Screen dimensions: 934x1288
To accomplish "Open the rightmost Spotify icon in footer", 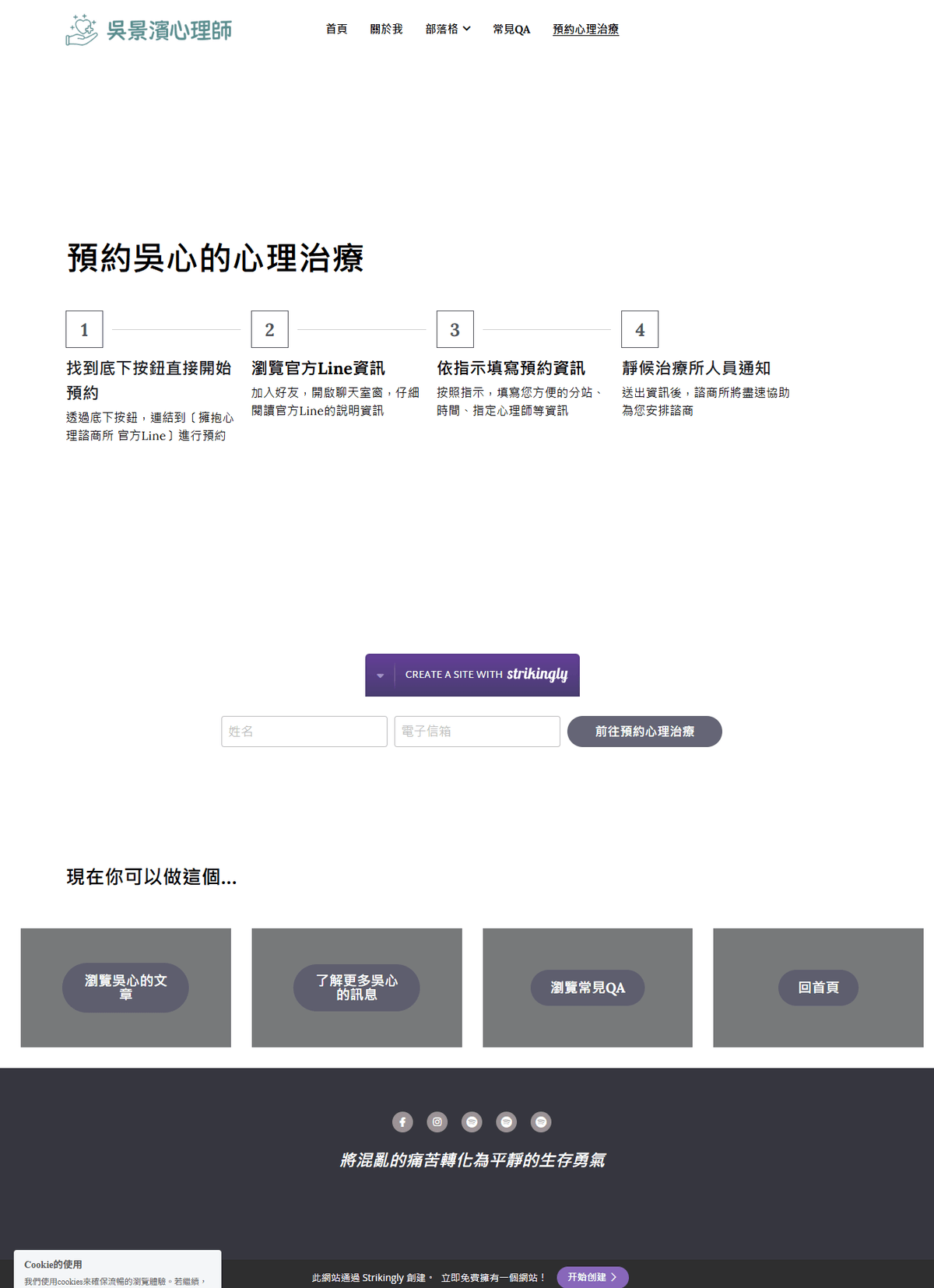I will pos(541,1121).
